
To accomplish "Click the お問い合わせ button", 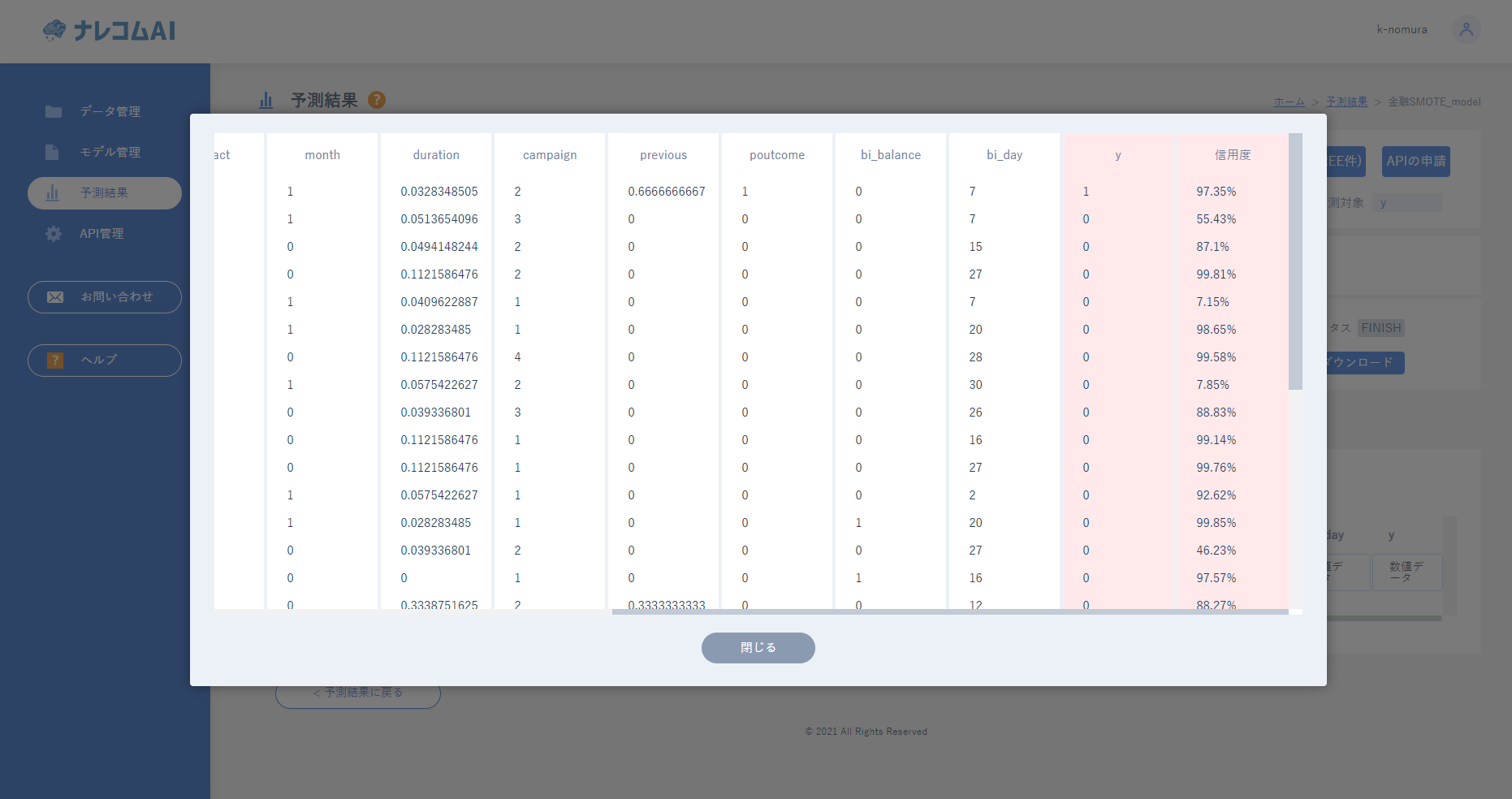I will [x=105, y=297].
